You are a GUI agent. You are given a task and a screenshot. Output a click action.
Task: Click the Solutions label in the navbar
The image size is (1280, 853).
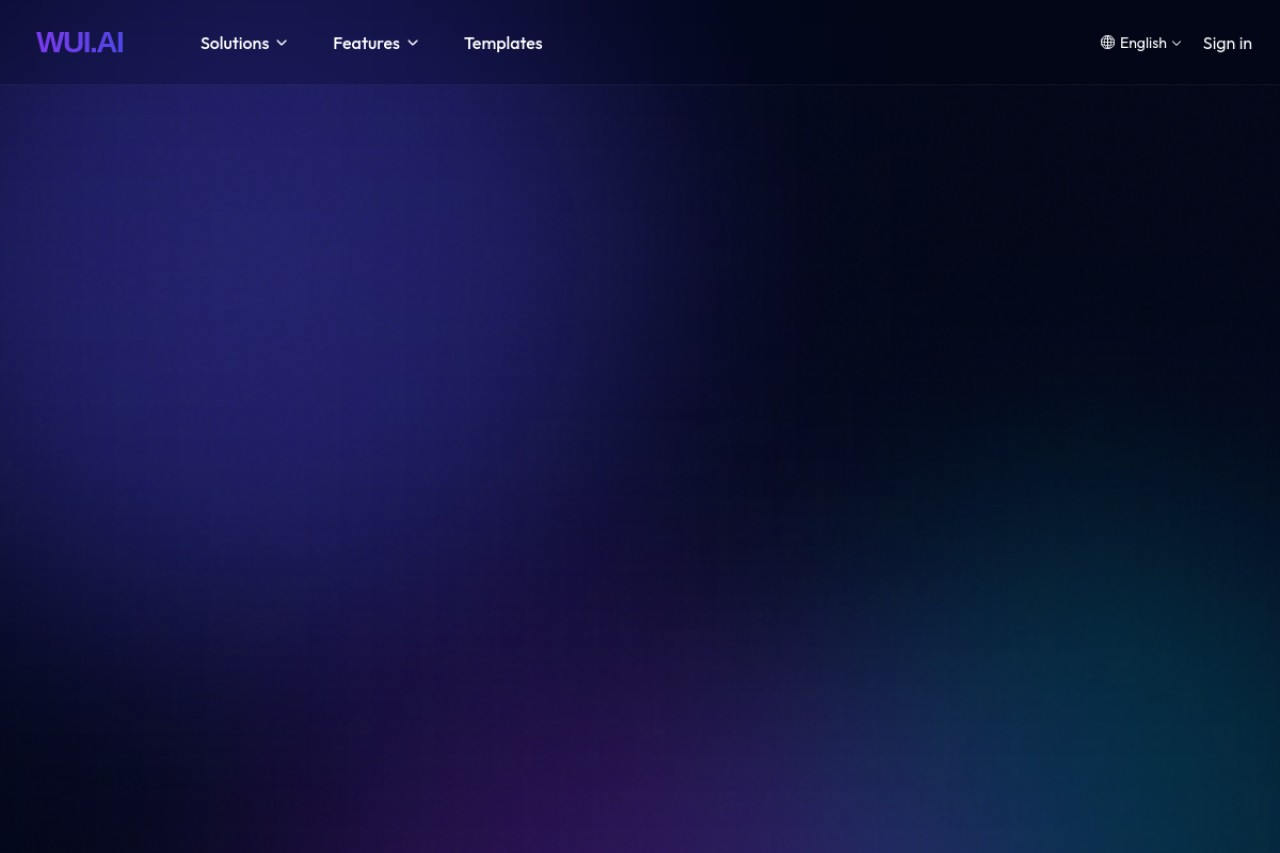(x=235, y=43)
